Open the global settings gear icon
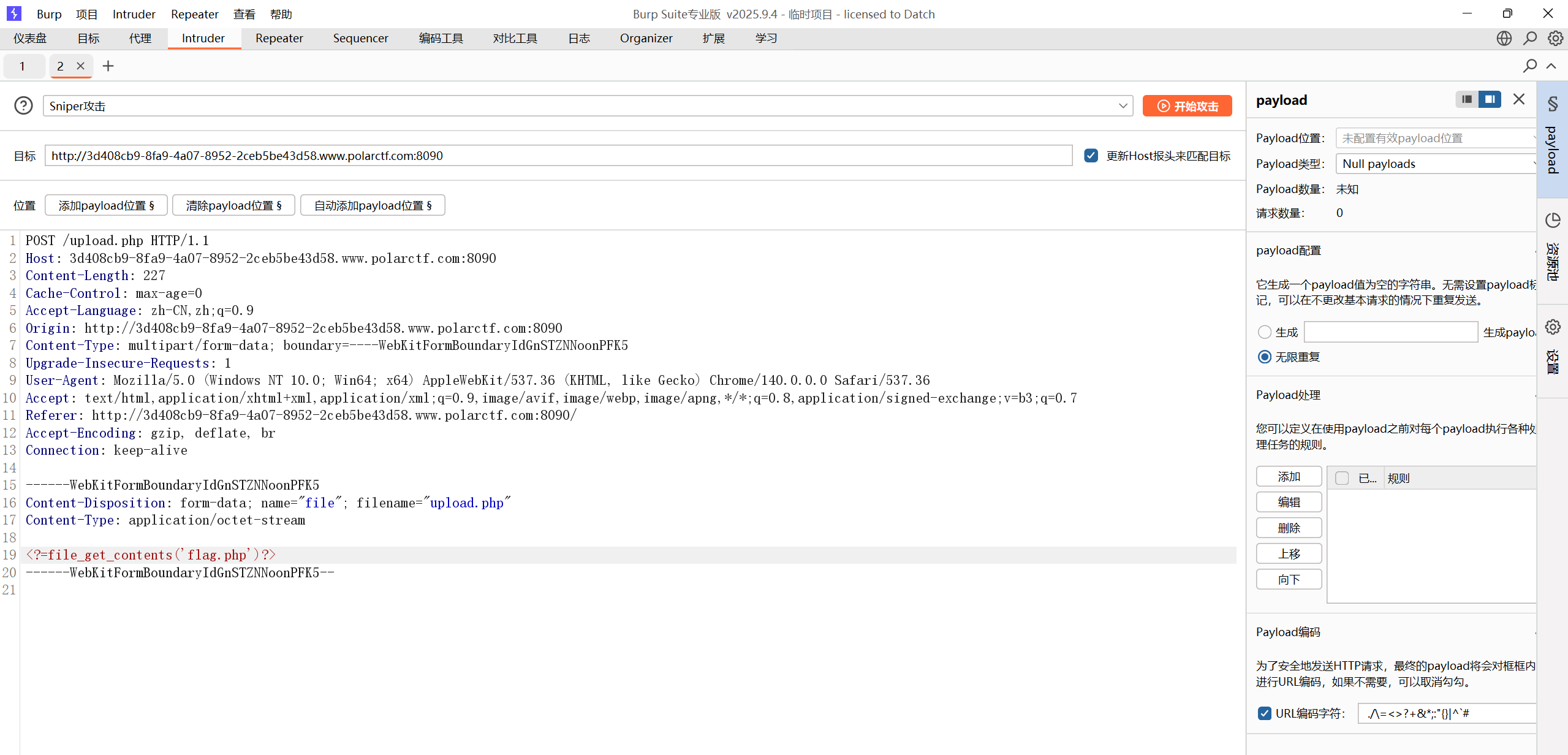Image resolution: width=1568 pixels, height=755 pixels. click(x=1555, y=39)
